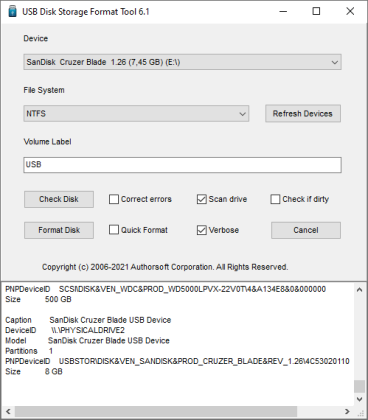The height and width of the screenshot is (420, 368).
Task: Enable the Correct errors checkbox
Action: tap(114, 199)
